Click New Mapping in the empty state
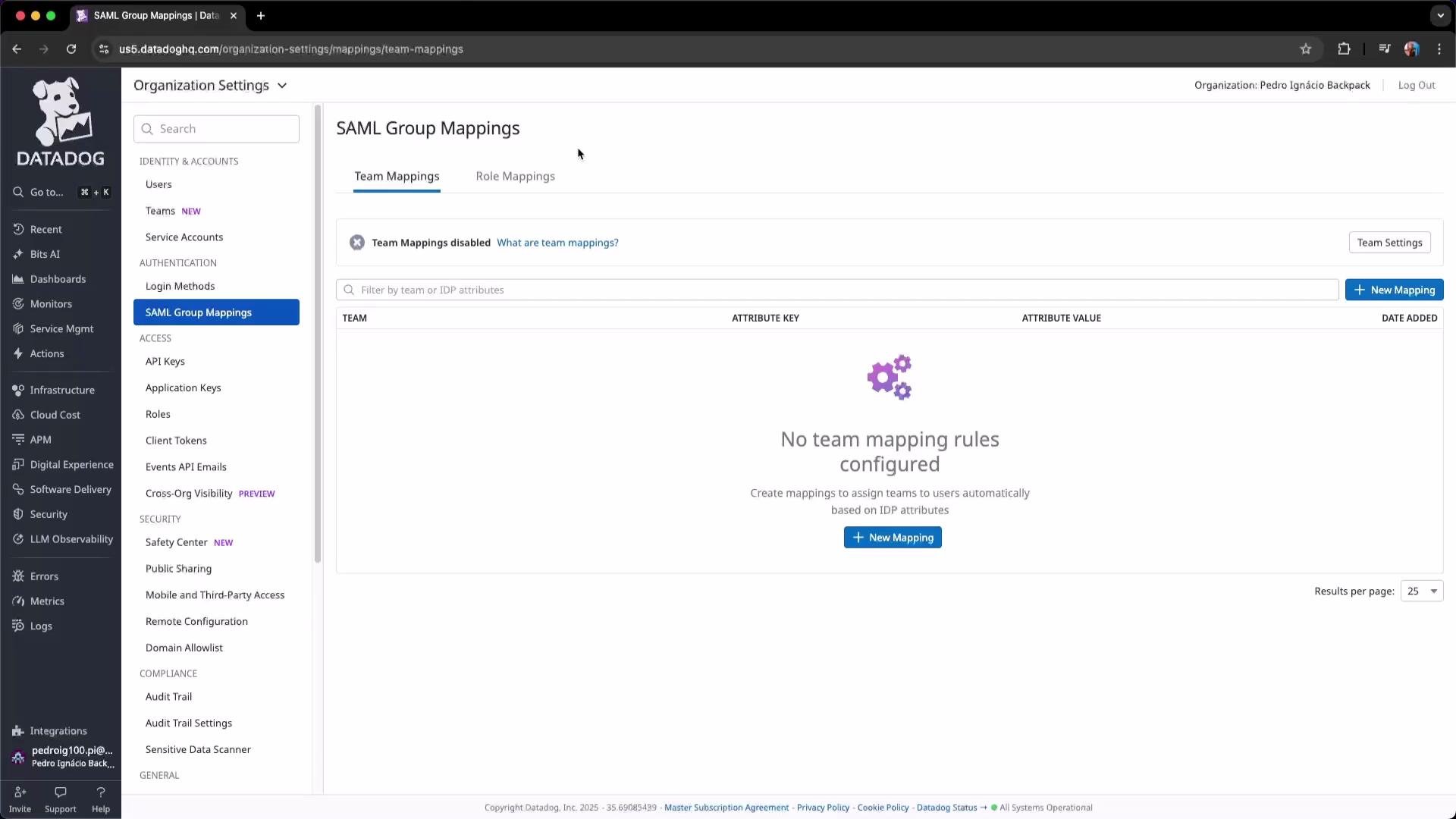Image resolution: width=1456 pixels, height=819 pixels. [893, 538]
